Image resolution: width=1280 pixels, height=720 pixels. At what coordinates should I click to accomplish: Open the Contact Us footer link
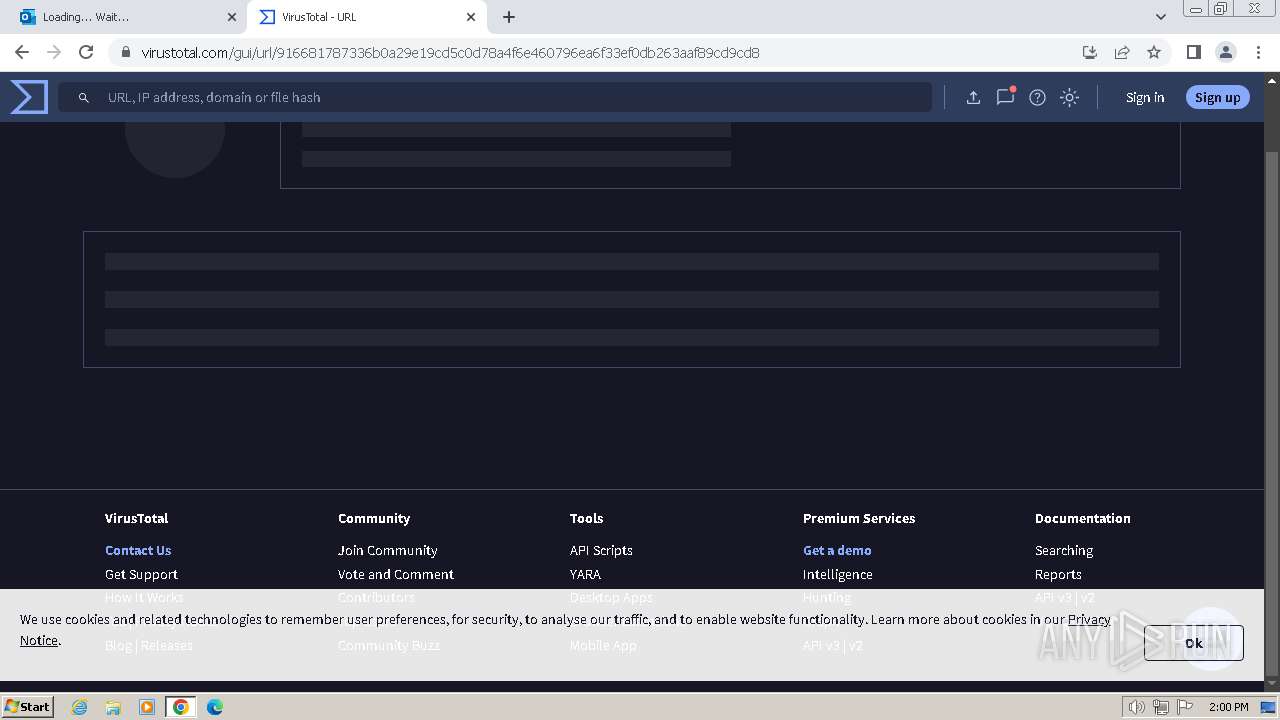point(138,550)
